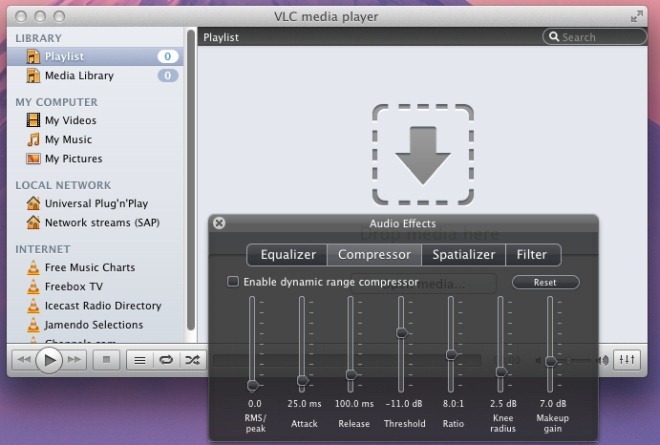660x445 pixels.
Task: Switch to the Equalizer tab
Action: (287, 255)
